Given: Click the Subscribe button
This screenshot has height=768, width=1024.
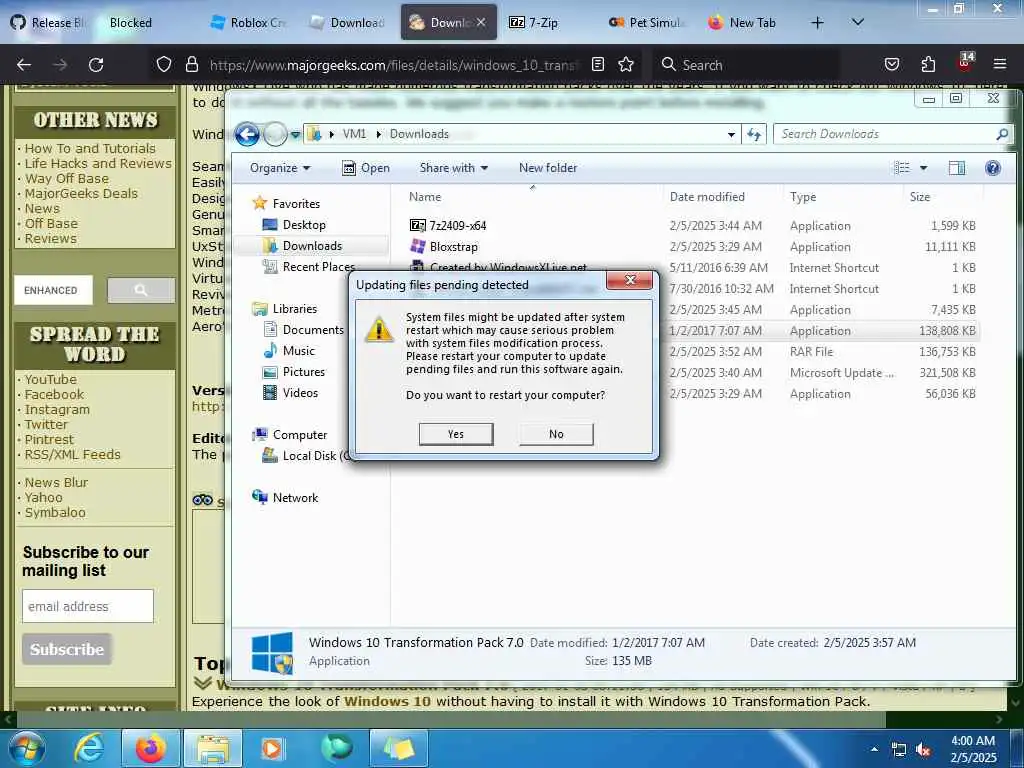Looking at the screenshot, I should [67, 649].
